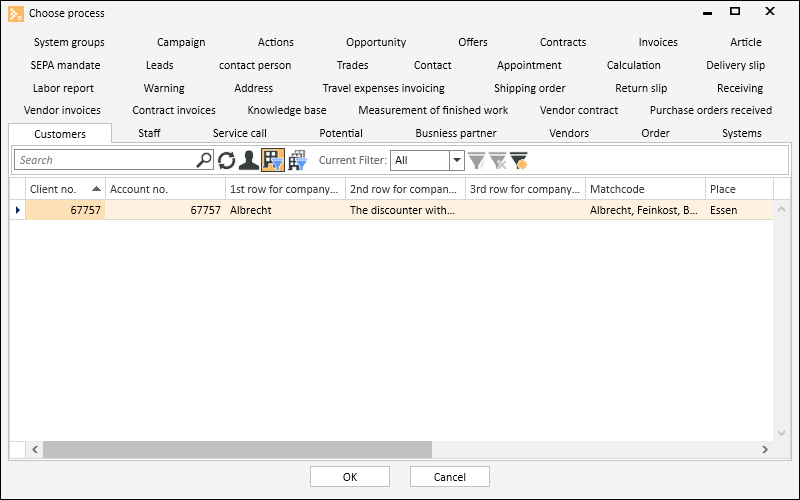Open the Campaign tab
Screen dimensions: 800x500
coord(181,42)
